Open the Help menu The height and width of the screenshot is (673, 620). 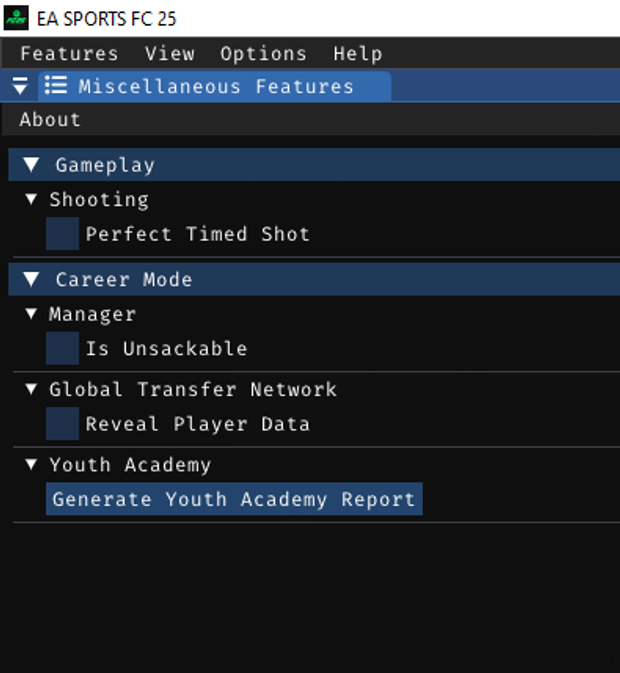(x=357, y=54)
